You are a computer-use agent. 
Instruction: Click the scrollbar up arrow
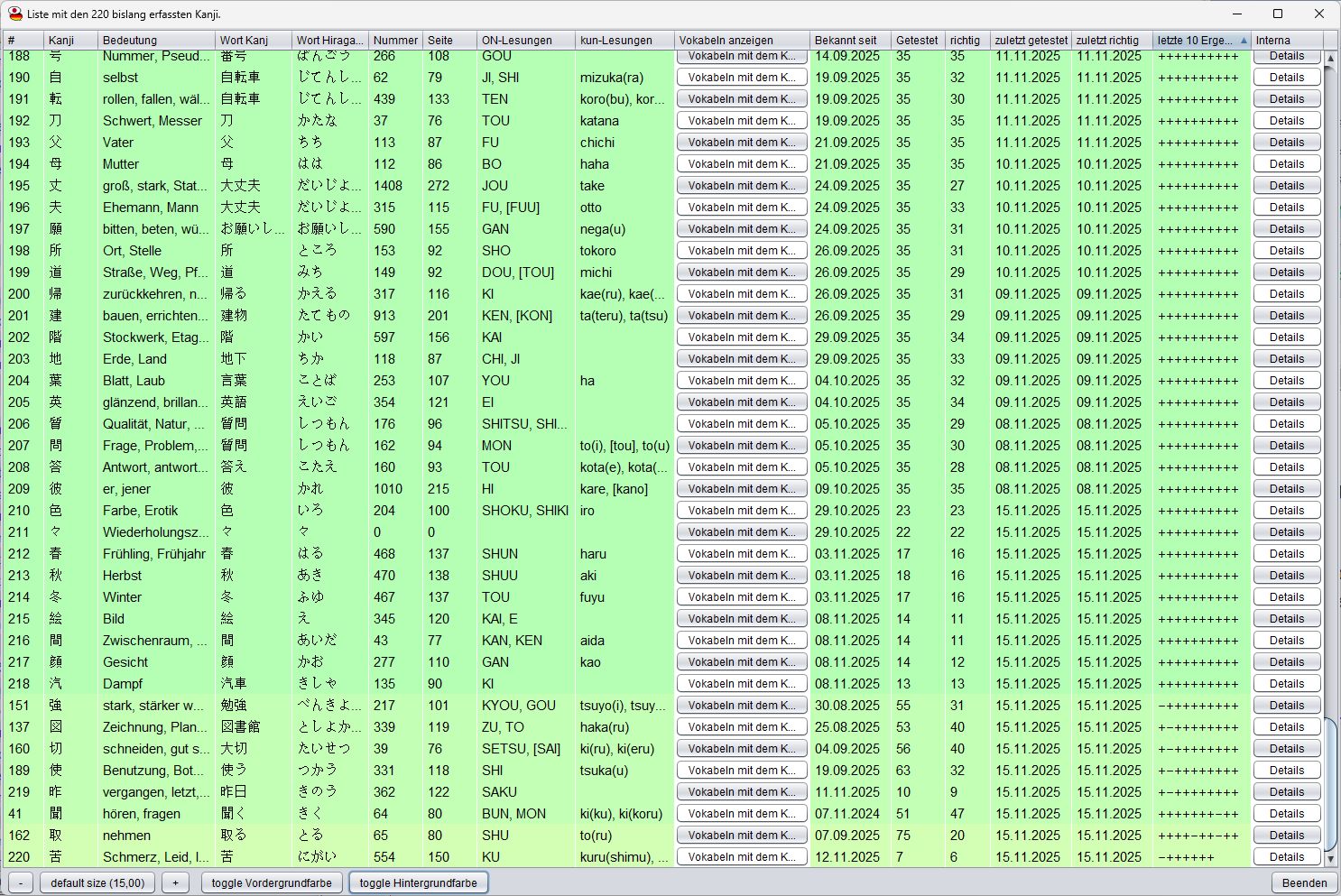[x=1330, y=58]
